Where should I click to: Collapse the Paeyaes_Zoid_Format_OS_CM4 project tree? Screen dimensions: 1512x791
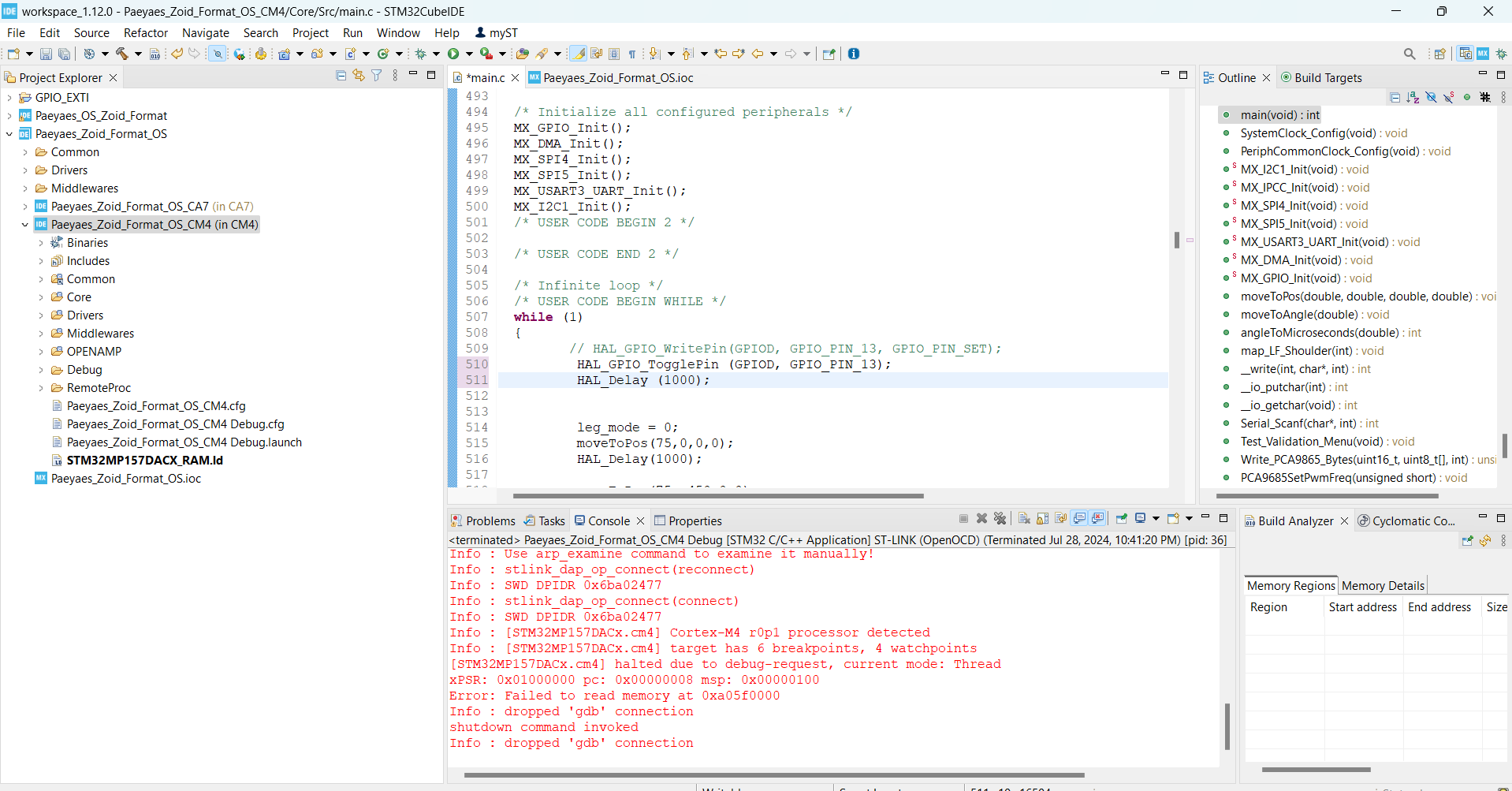[24, 224]
